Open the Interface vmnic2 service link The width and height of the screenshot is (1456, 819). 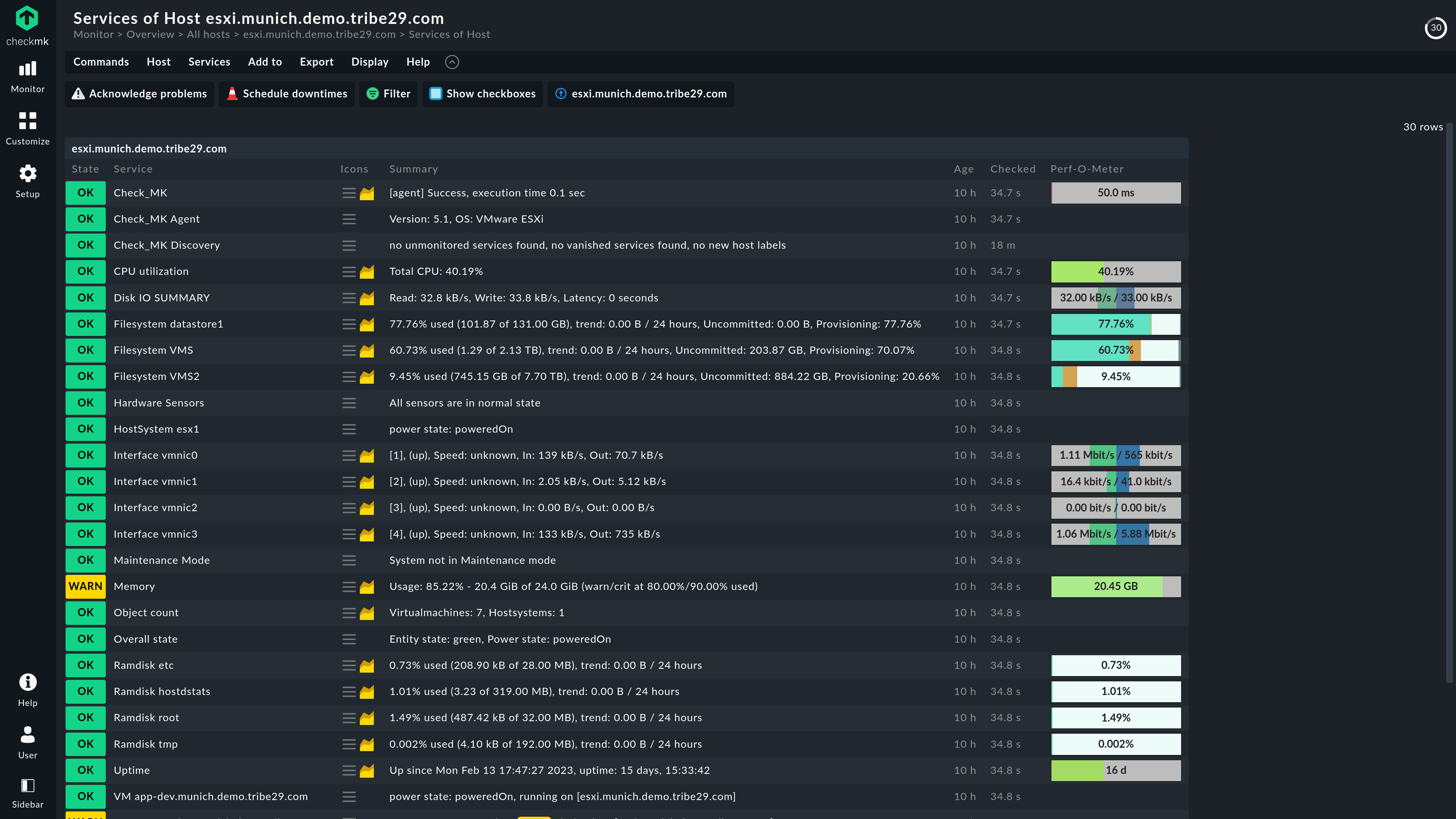pos(155,508)
